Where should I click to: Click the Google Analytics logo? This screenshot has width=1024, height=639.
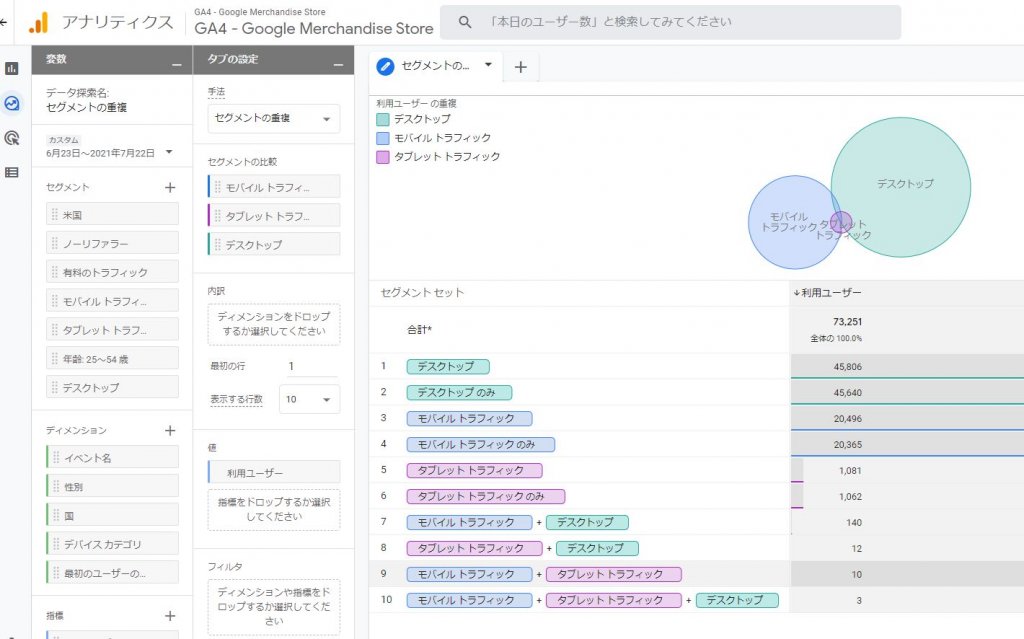pos(39,23)
